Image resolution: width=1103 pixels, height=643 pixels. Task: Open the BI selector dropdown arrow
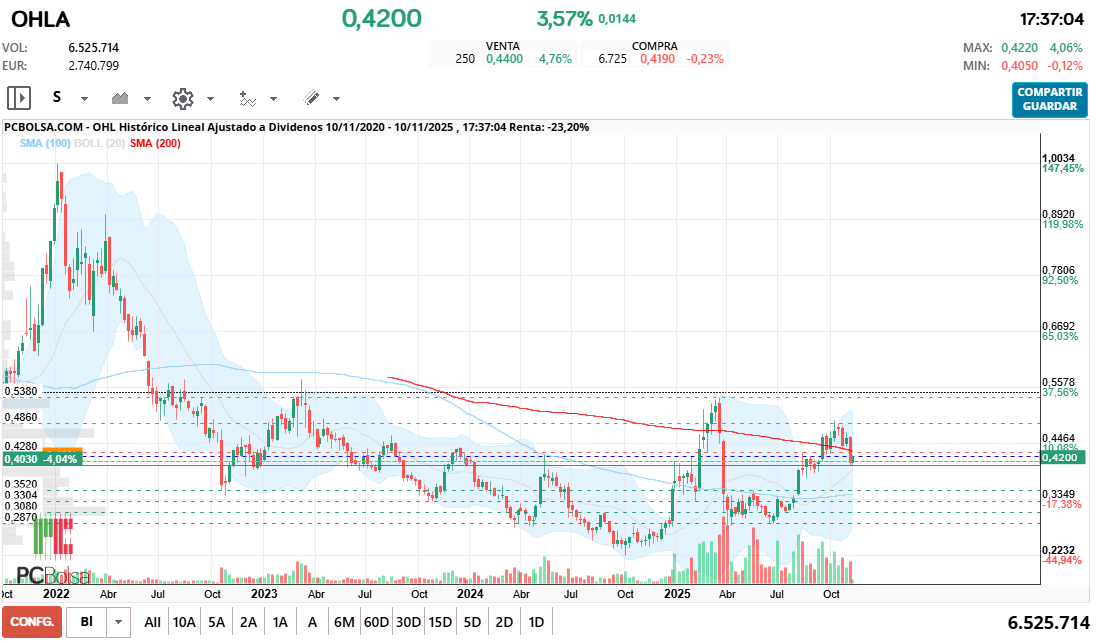(119, 622)
